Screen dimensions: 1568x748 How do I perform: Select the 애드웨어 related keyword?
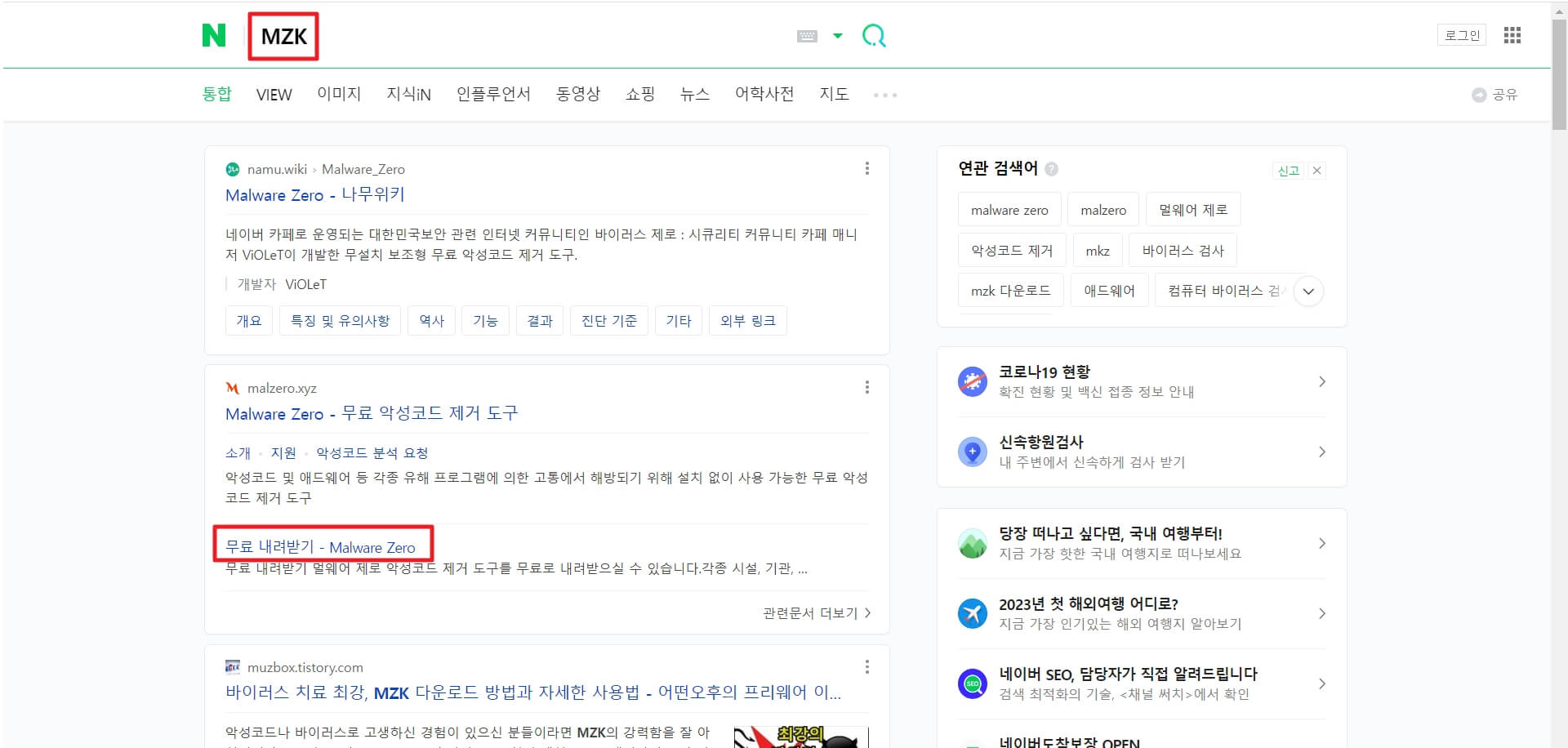(x=1109, y=290)
